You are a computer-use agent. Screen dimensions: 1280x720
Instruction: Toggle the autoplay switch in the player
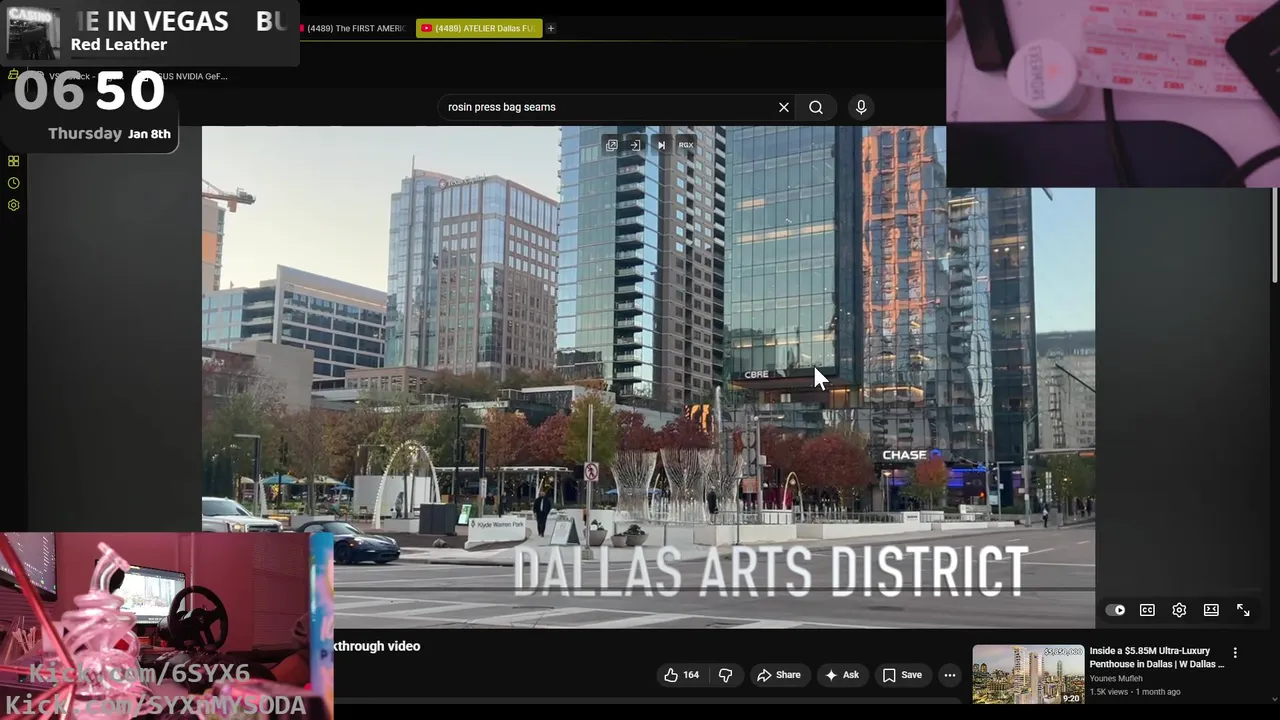point(1115,610)
